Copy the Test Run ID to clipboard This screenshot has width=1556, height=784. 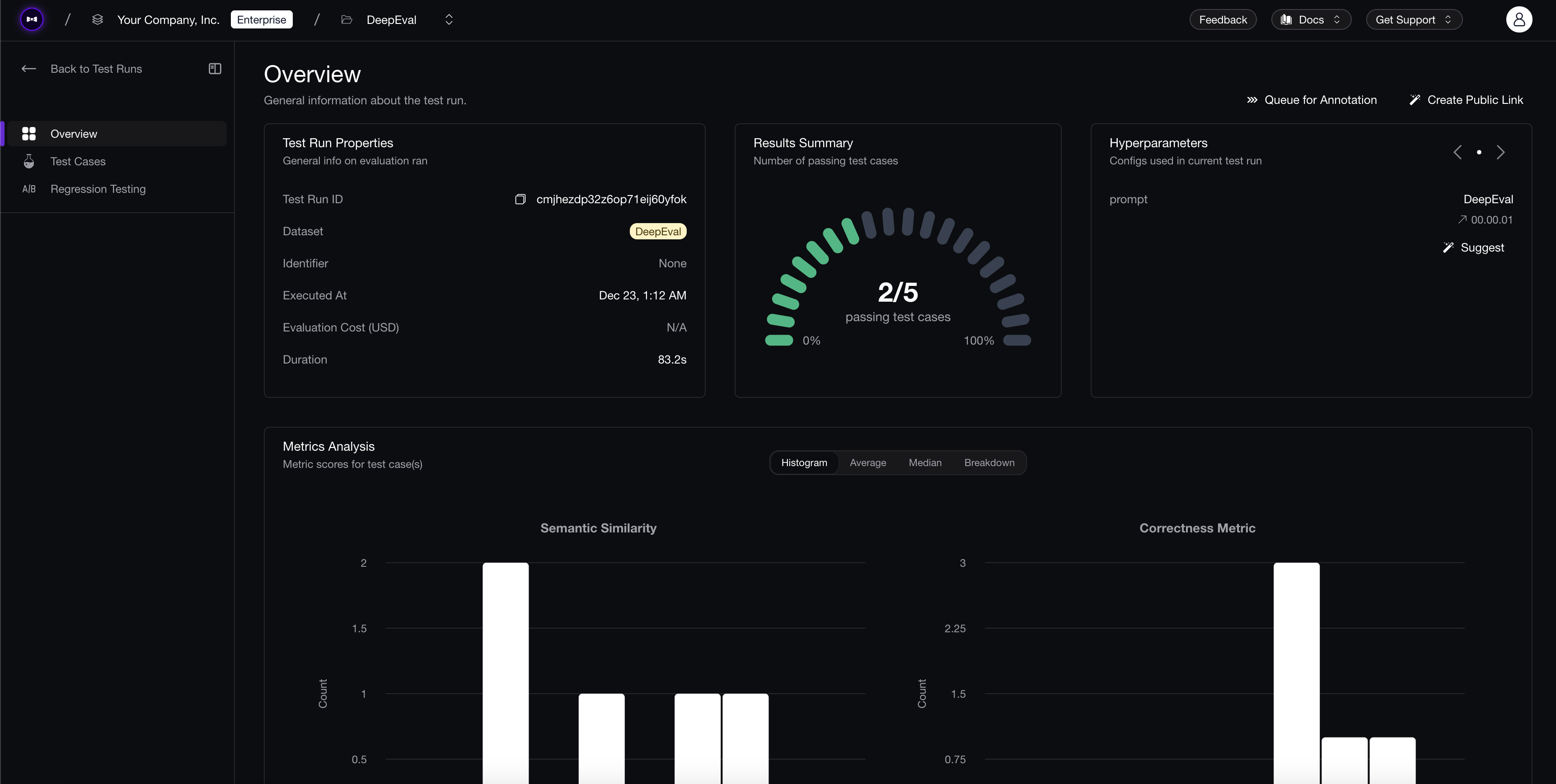click(520, 199)
